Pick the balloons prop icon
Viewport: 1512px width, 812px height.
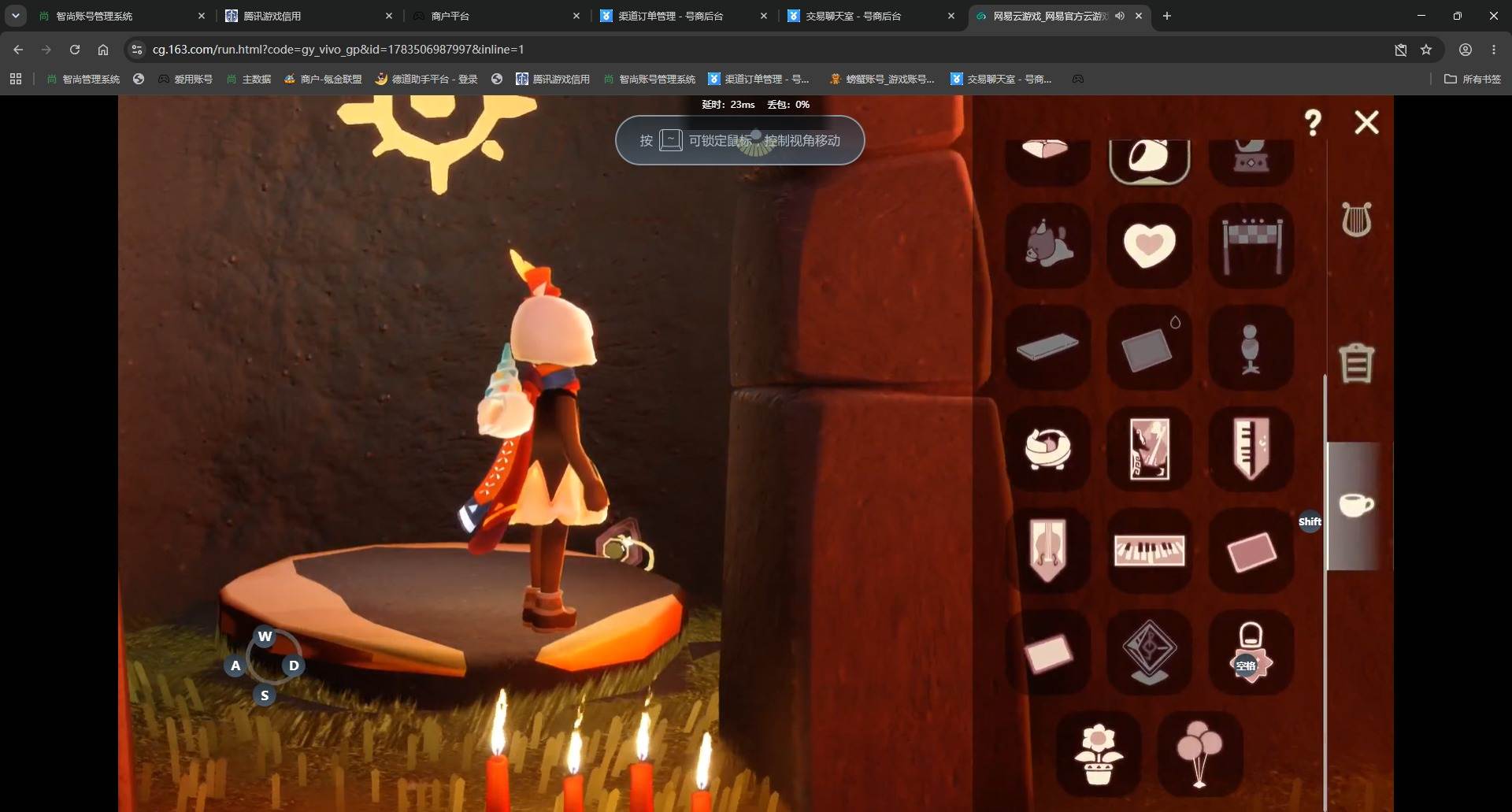point(1199,754)
